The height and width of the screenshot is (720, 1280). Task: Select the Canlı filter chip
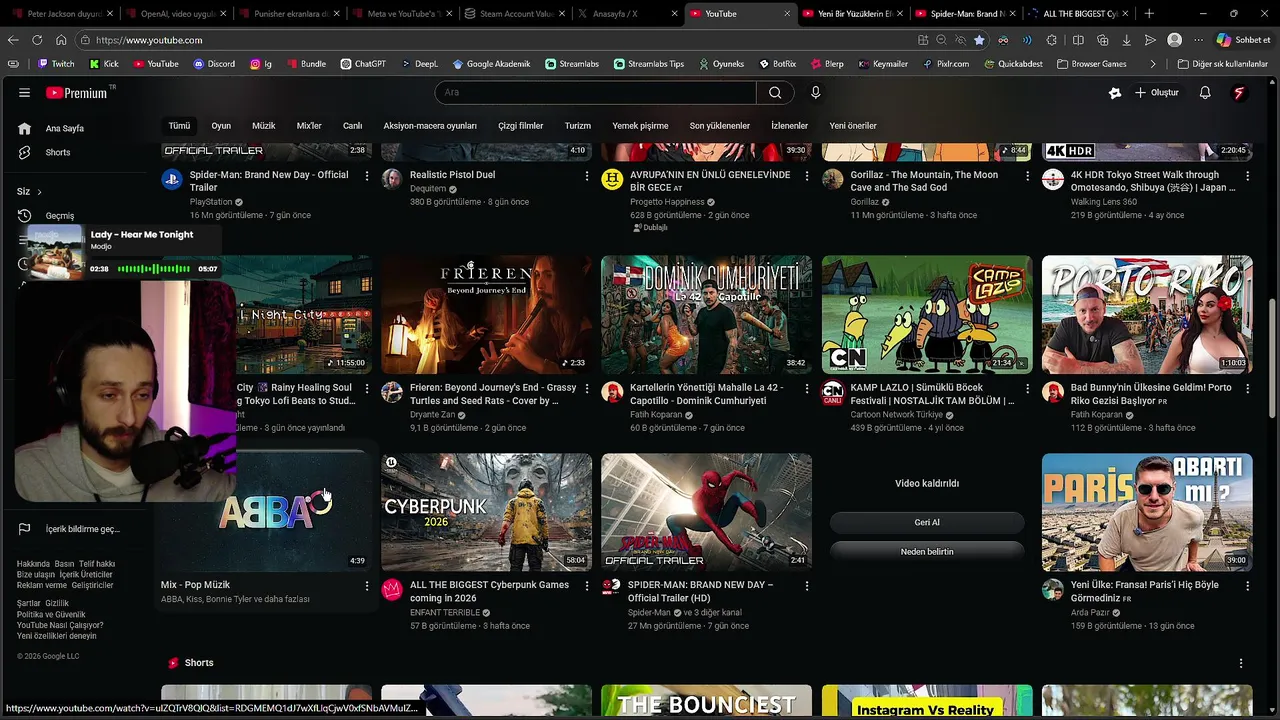point(353,126)
